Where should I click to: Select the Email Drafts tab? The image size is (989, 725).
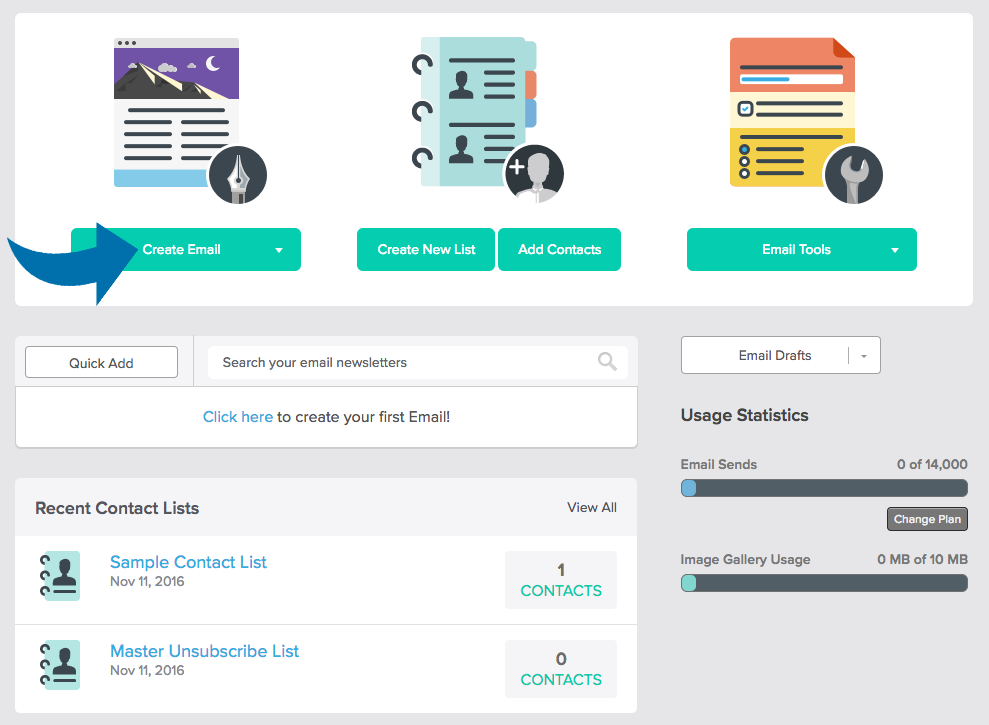[775, 355]
